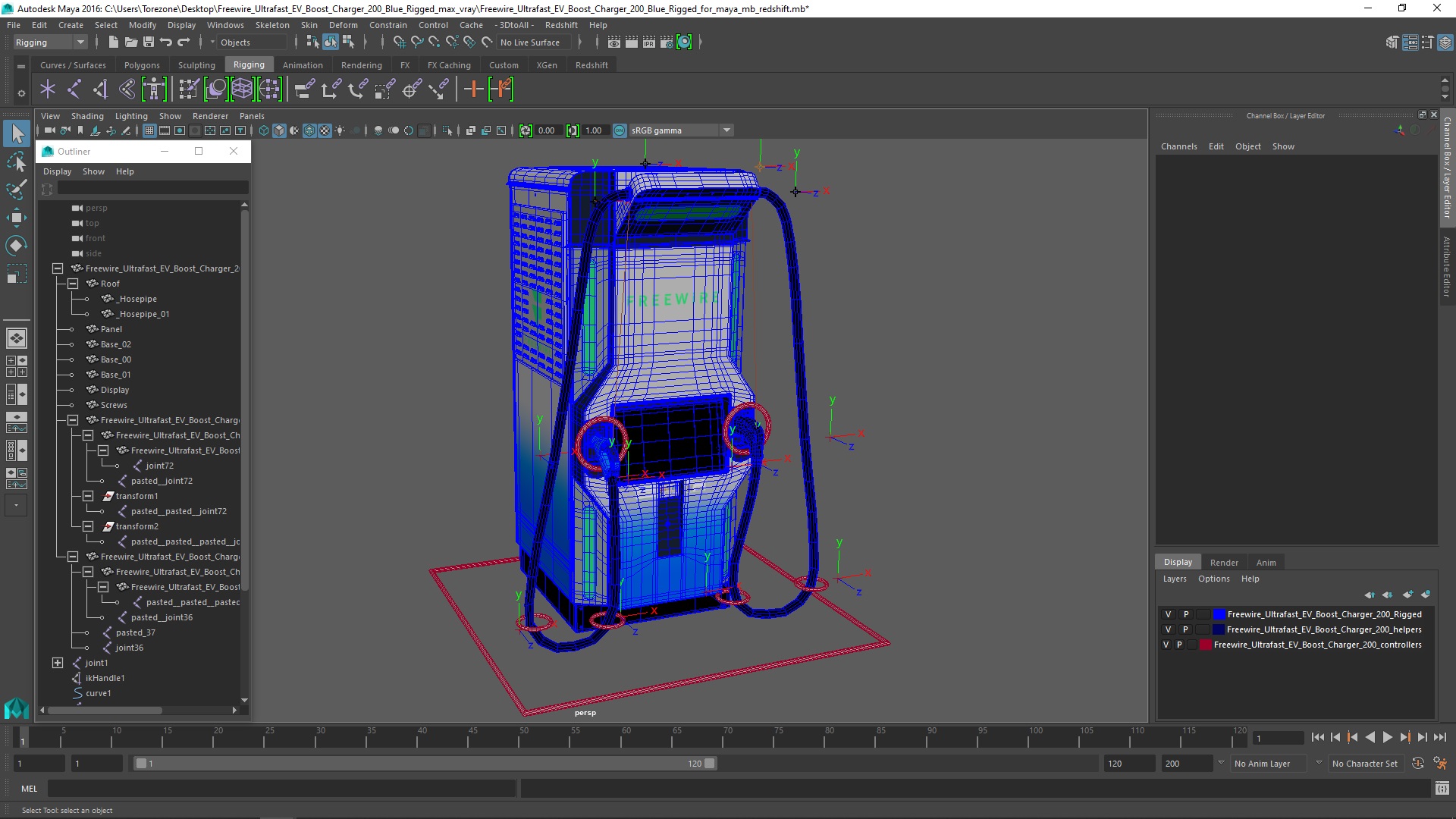1456x819 pixels.
Task: Click the Open Scene folder icon
Action: pyautogui.click(x=130, y=42)
